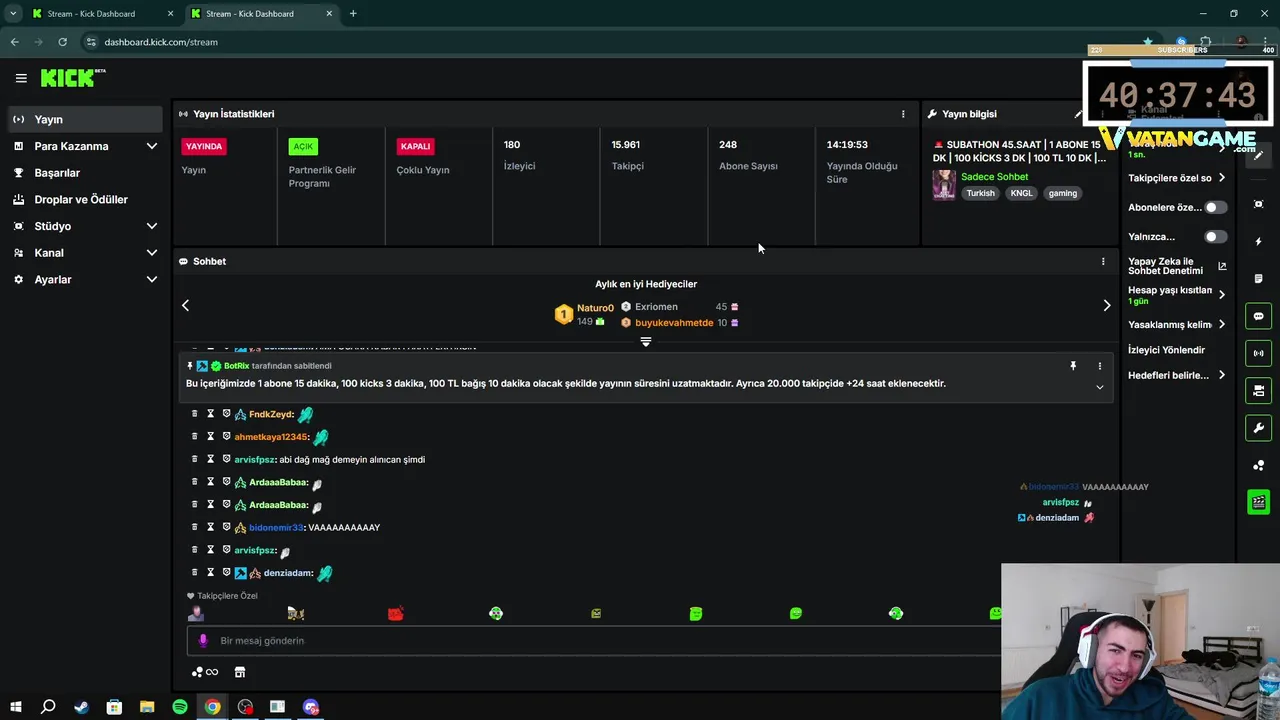Open Takipçilere özel sohbet settings chevron
1280x720 pixels.
pyautogui.click(x=1221, y=178)
